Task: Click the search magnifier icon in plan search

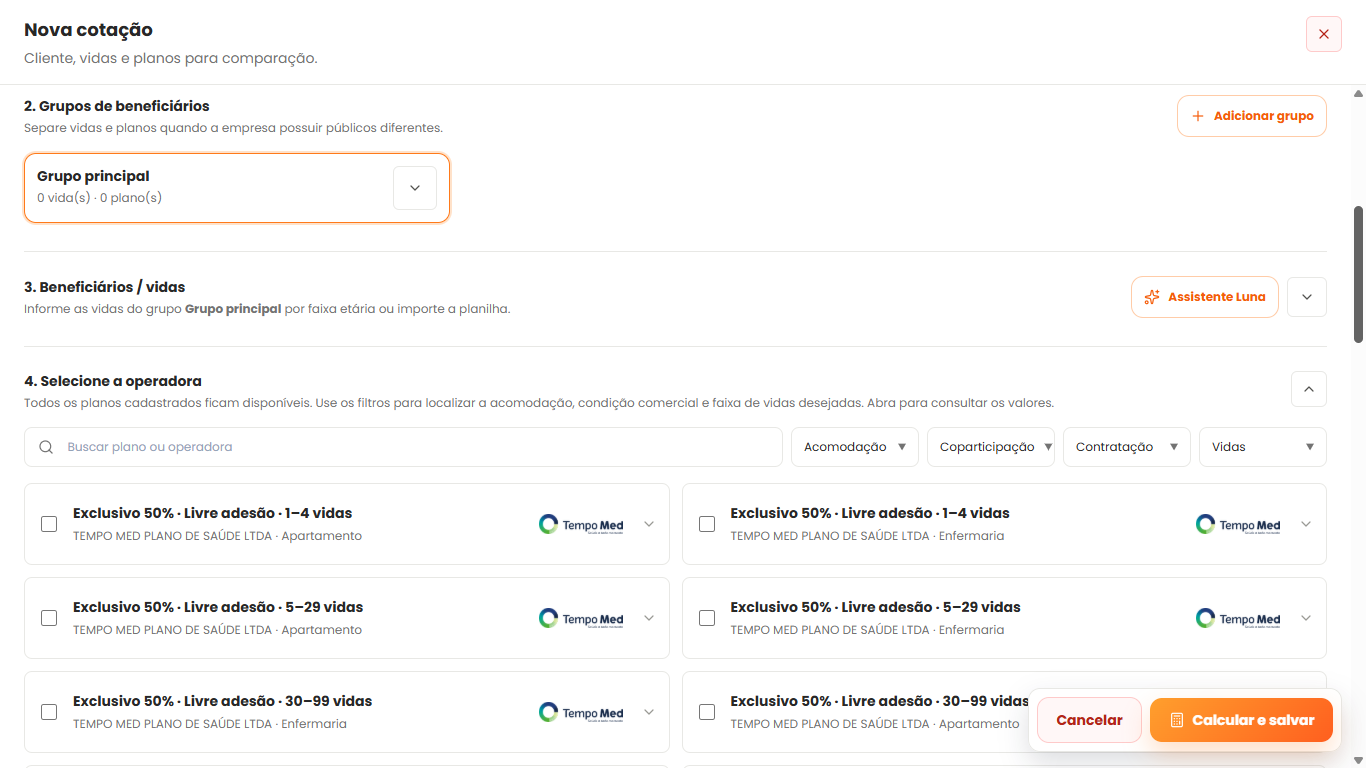Action: [46, 447]
